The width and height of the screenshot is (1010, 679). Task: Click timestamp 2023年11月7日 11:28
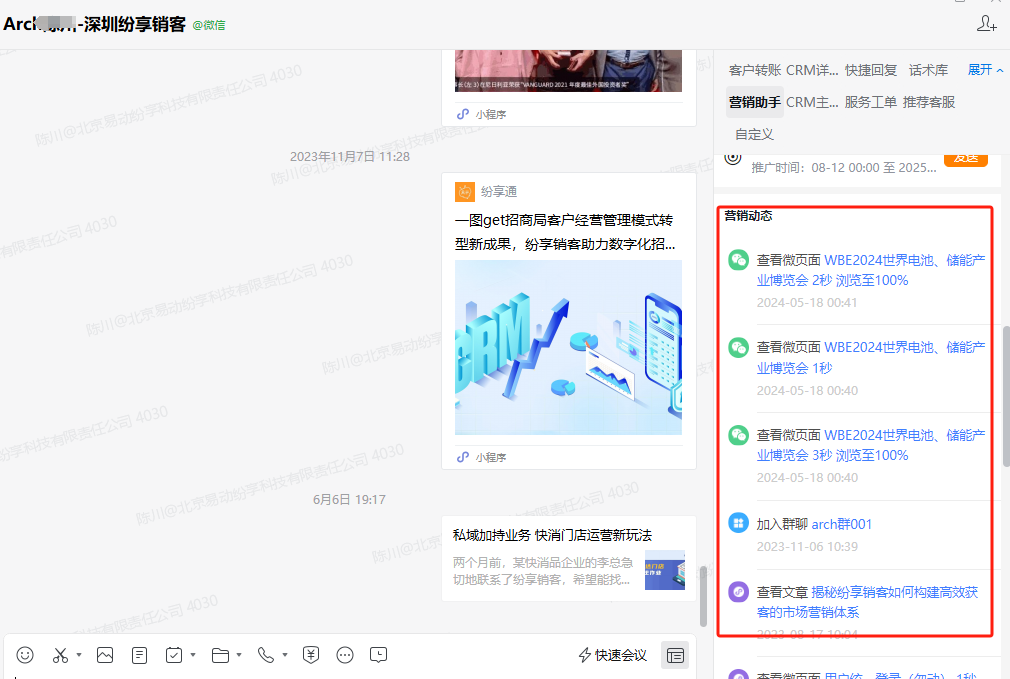click(x=350, y=157)
